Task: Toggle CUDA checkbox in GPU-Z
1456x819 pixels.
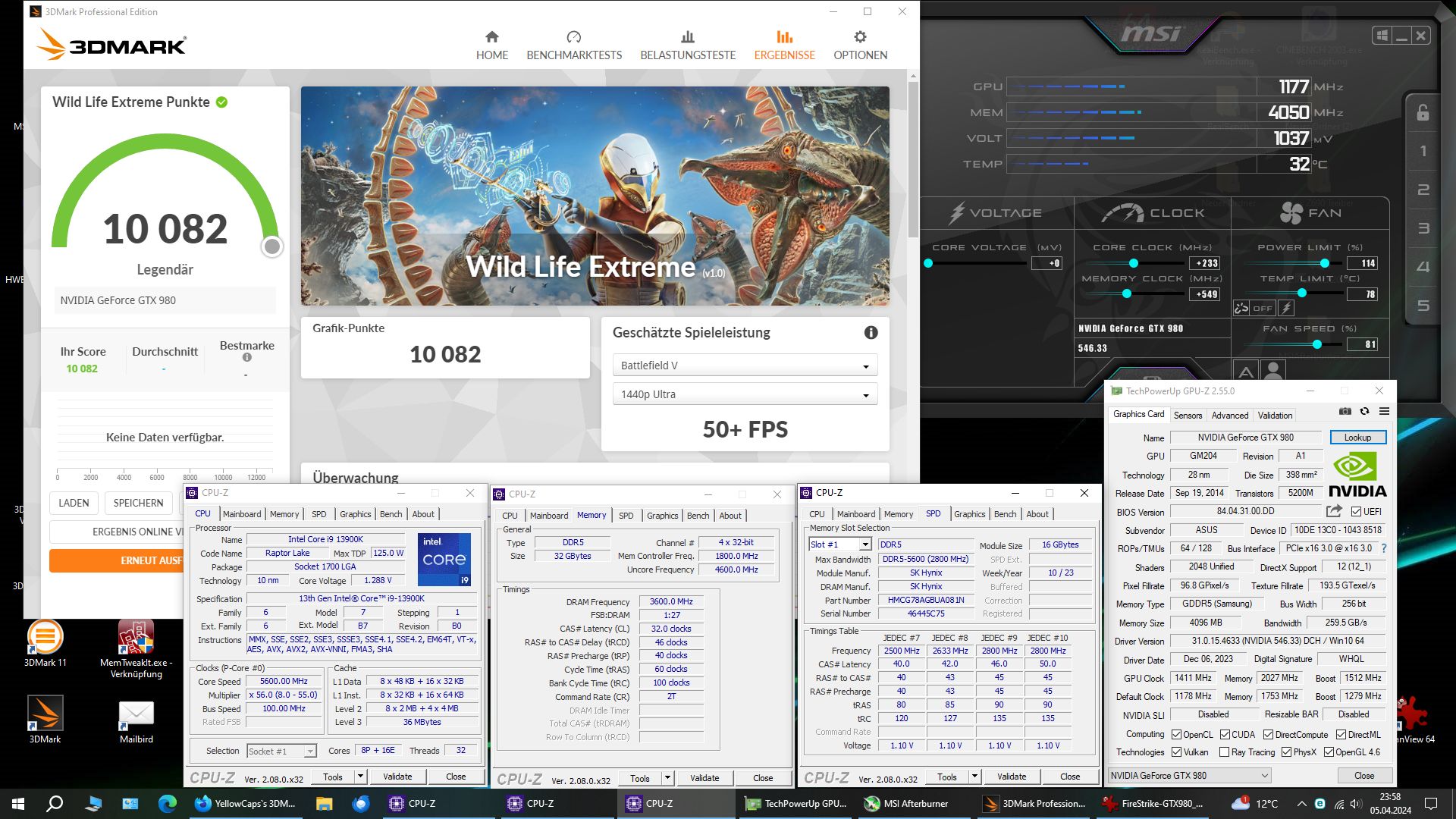Action: pos(1225,734)
